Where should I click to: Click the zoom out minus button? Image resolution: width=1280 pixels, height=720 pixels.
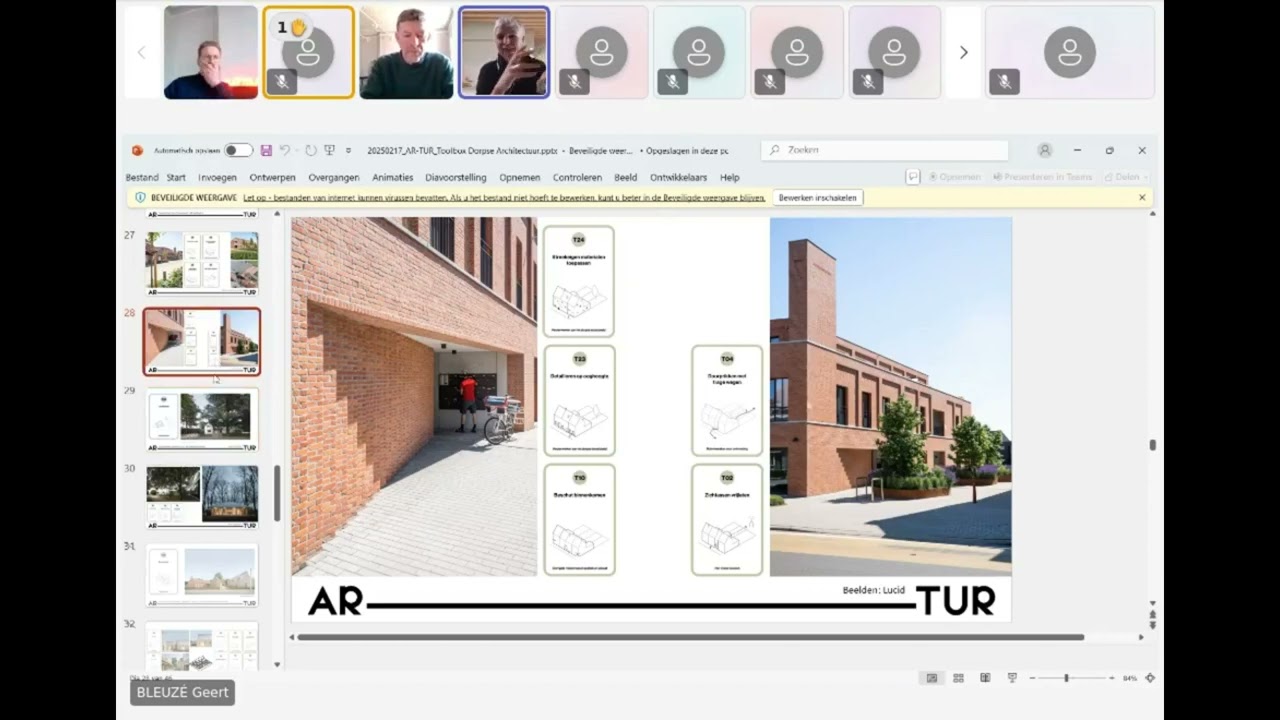coord(1033,678)
